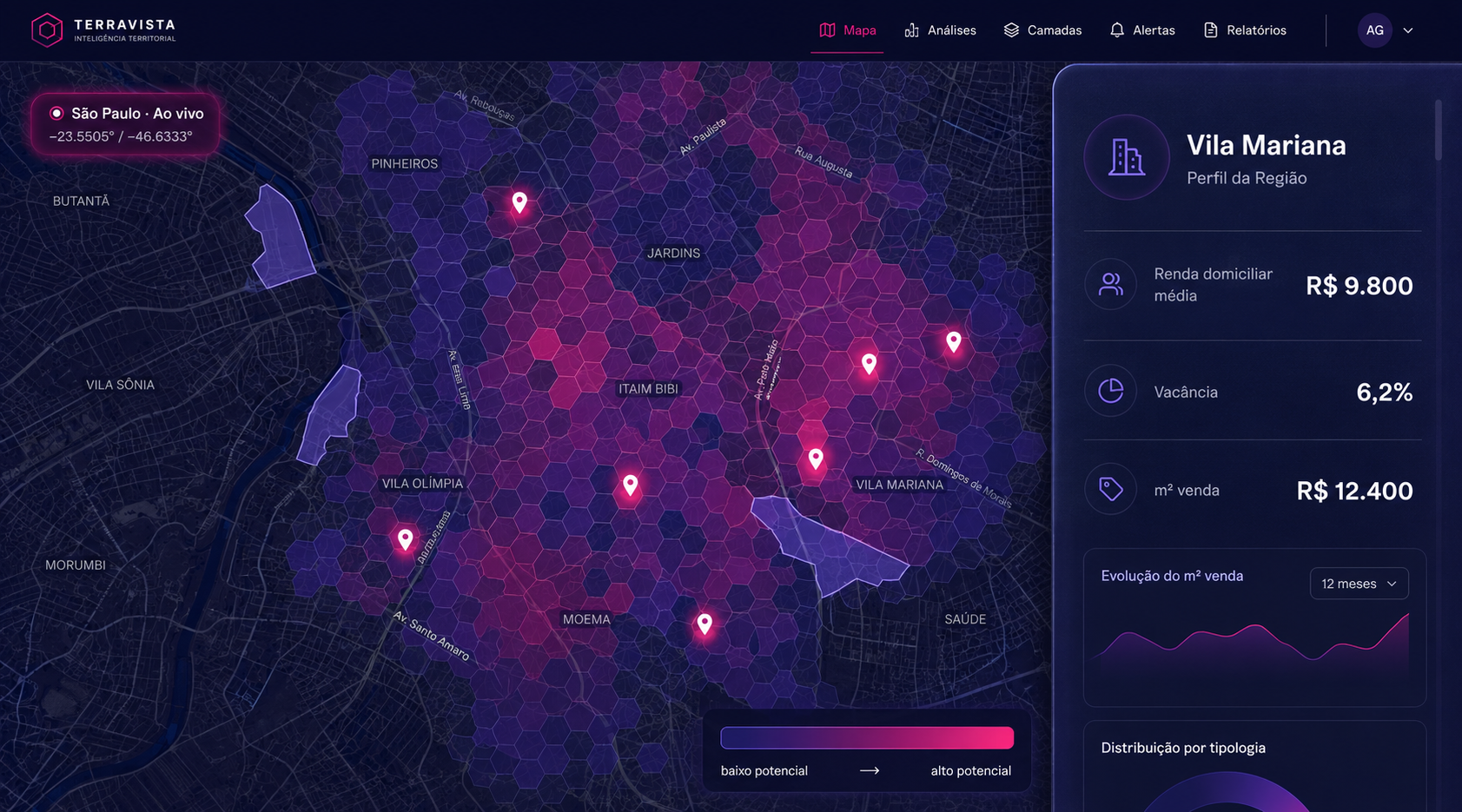Viewport: 1462px width, 812px height.
Task: Click the household income people icon
Action: point(1111,284)
